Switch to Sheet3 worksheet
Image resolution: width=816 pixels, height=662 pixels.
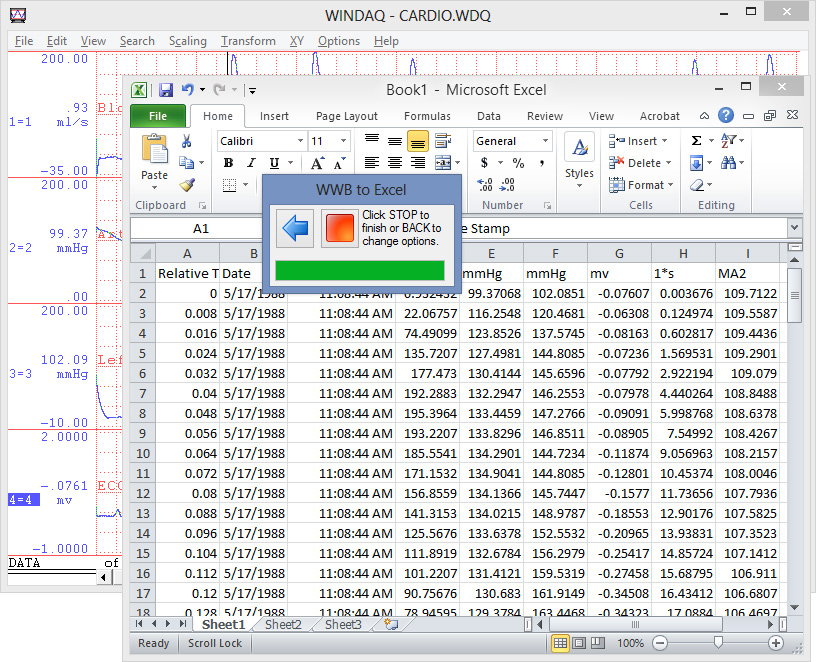pyautogui.click(x=343, y=624)
